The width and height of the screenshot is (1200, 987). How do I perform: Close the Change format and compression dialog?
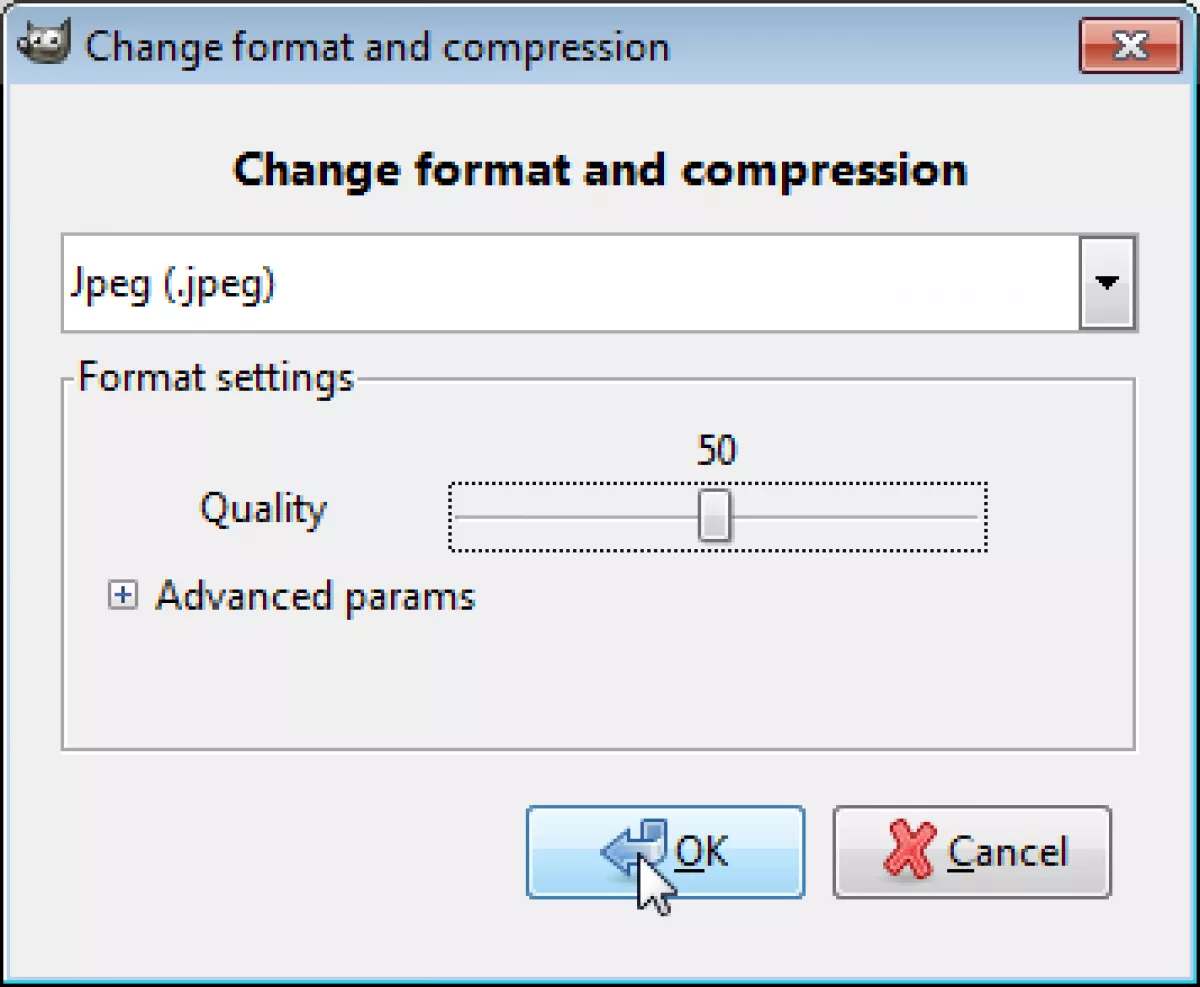pos(1130,46)
